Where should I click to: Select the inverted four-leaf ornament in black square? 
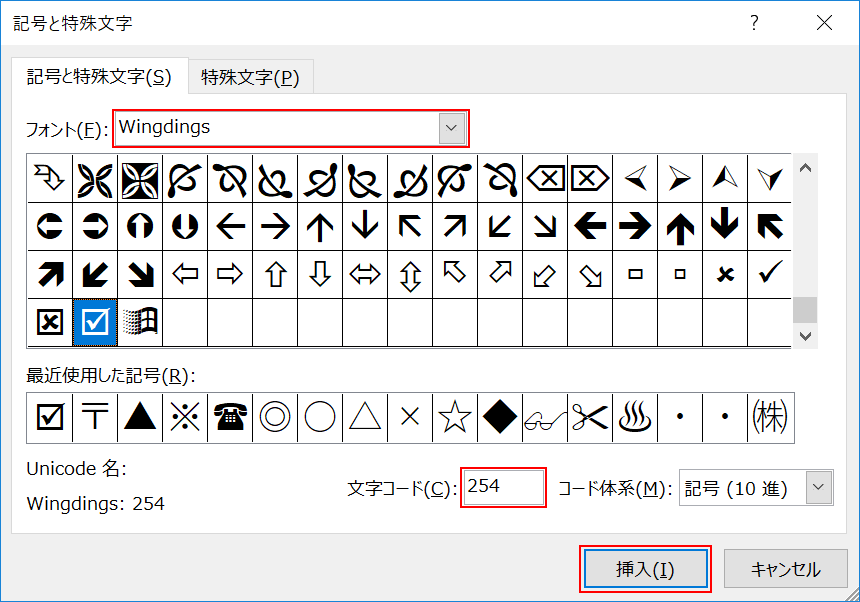coord(140,178)
